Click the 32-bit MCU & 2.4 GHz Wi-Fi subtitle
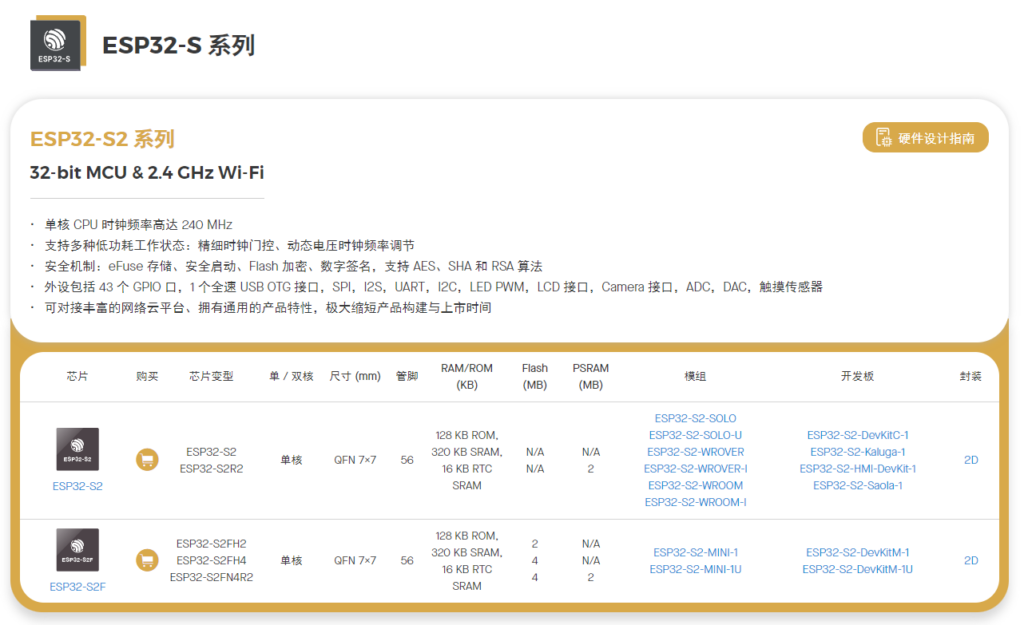1024x625 pixels. 147,172
